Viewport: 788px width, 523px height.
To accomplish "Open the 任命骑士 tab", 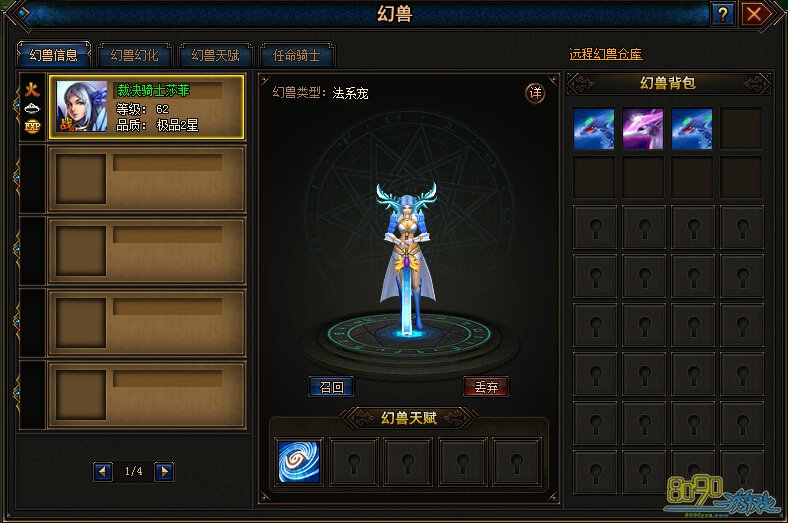I will pyautogui.click(x=297, y=55).
